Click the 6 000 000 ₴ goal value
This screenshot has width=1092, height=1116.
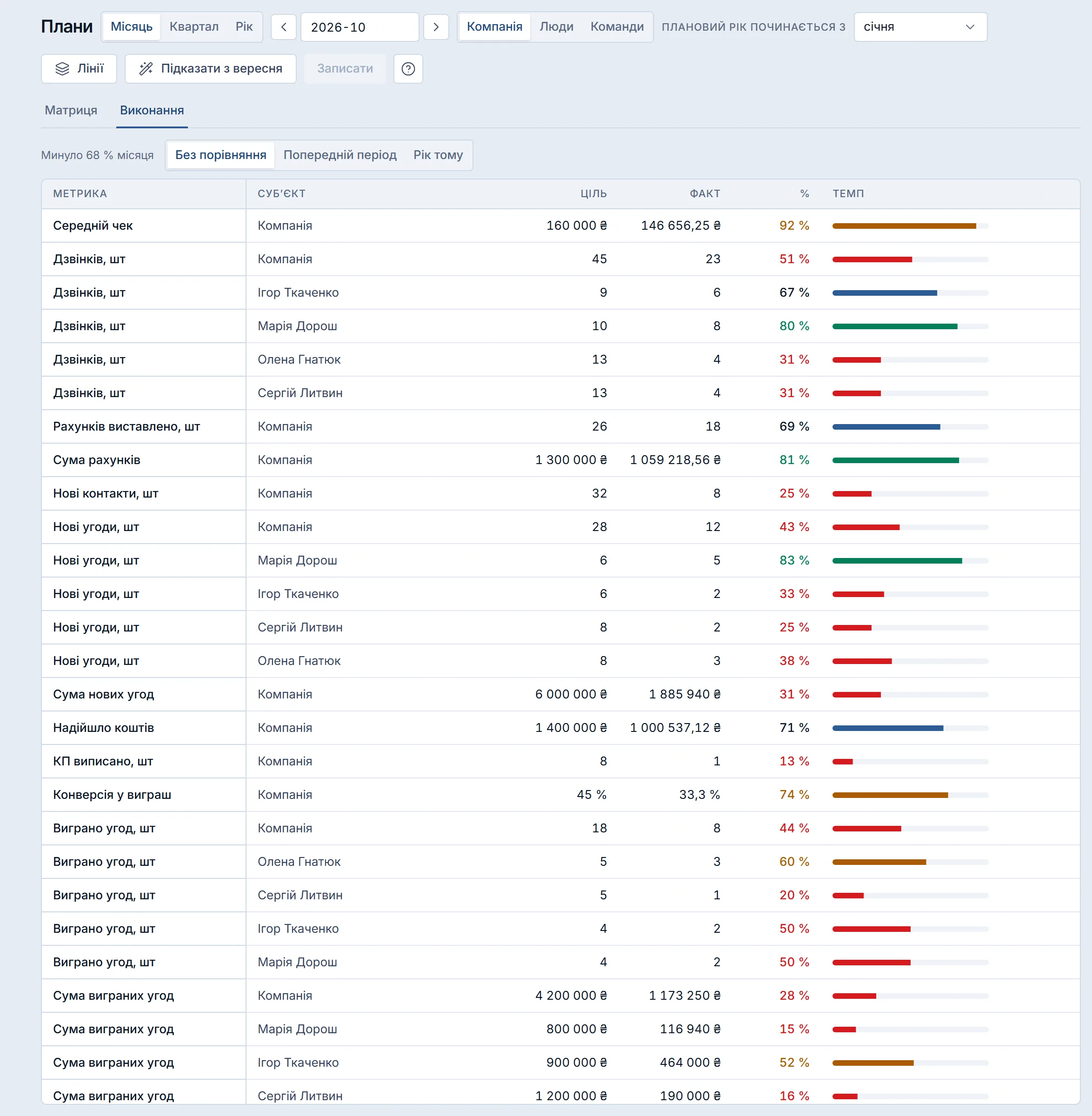tap(571, 695)
